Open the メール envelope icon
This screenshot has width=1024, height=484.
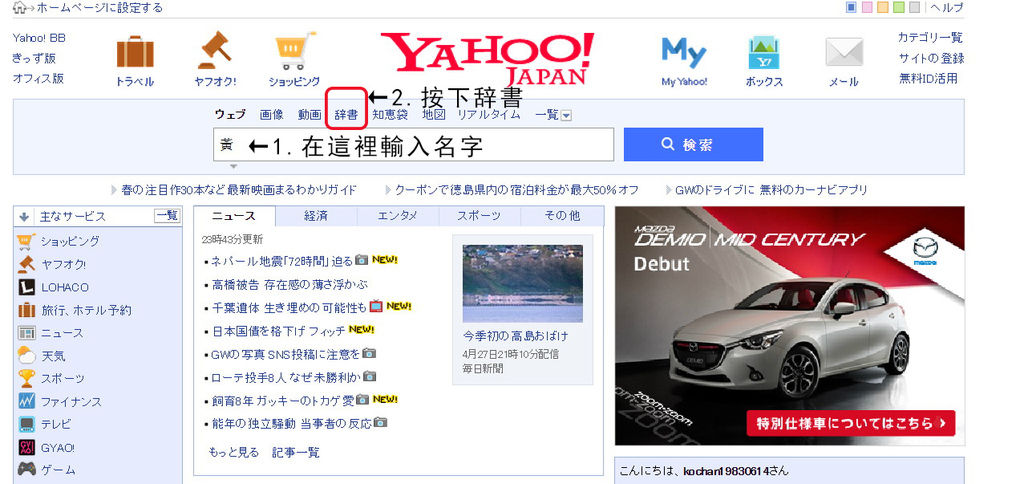click(x=844, y=52)
